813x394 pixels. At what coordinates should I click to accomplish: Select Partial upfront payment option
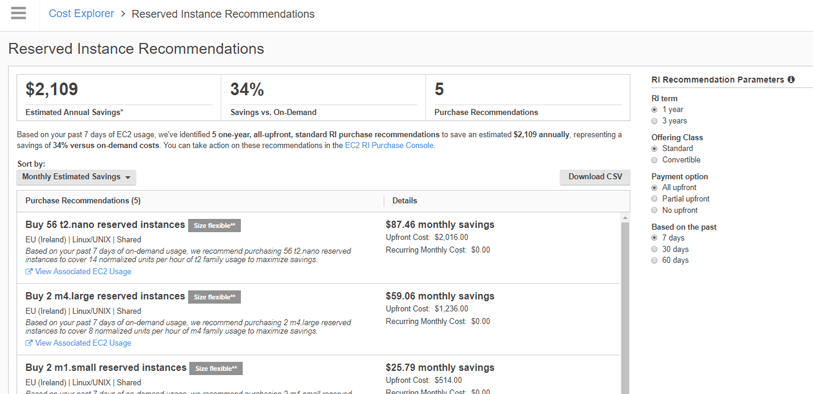[x=654, y=199]
